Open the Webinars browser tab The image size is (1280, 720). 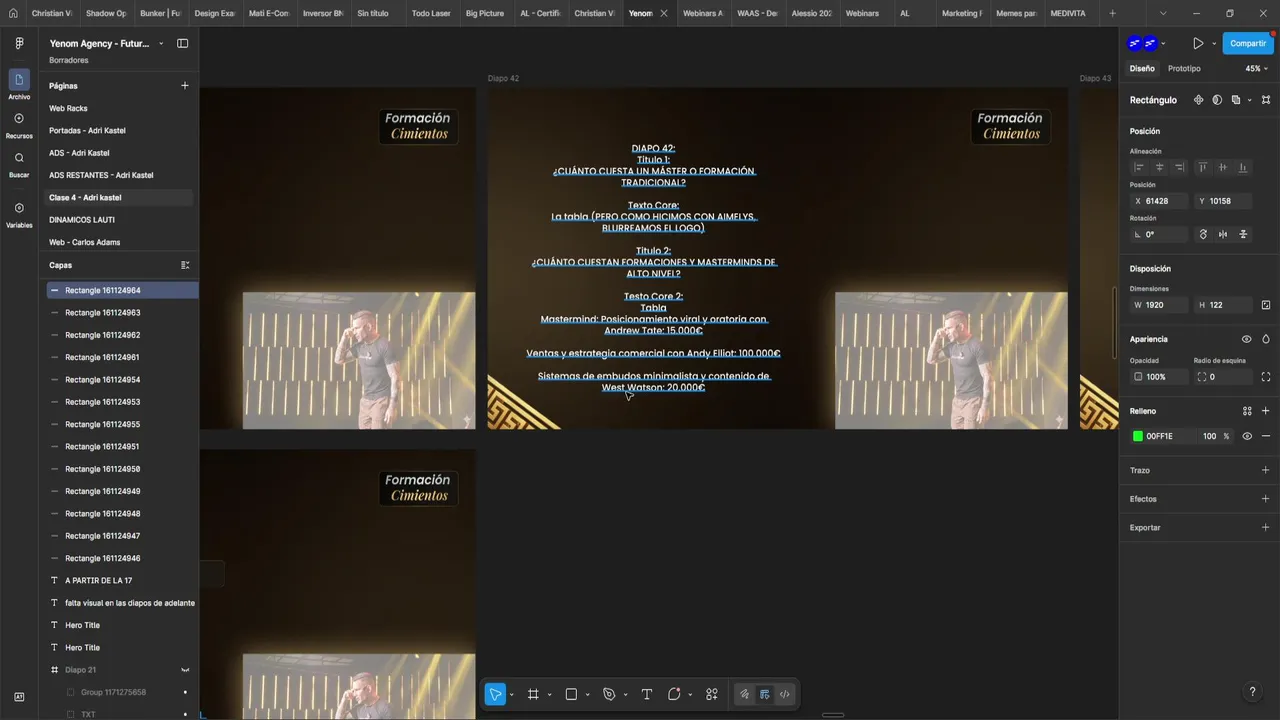click(x=861, y=13)
